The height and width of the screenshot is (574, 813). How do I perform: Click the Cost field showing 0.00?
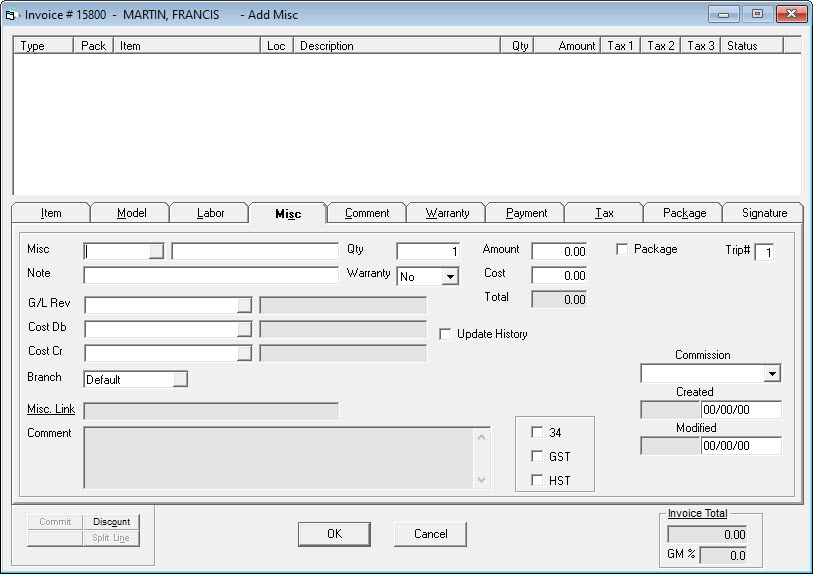coord(559,275)
